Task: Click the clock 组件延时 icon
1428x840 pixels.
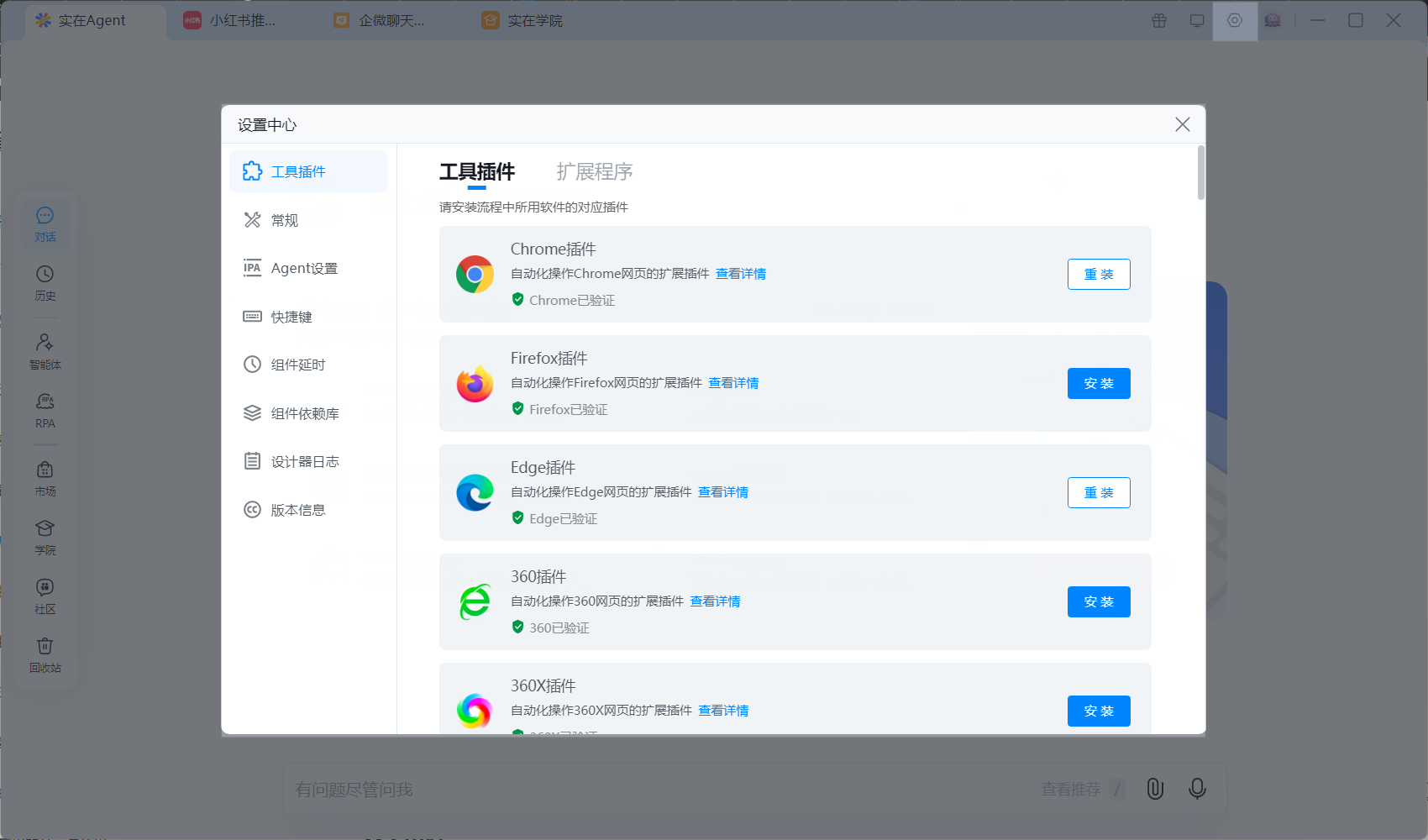Action: coord(252,365)
